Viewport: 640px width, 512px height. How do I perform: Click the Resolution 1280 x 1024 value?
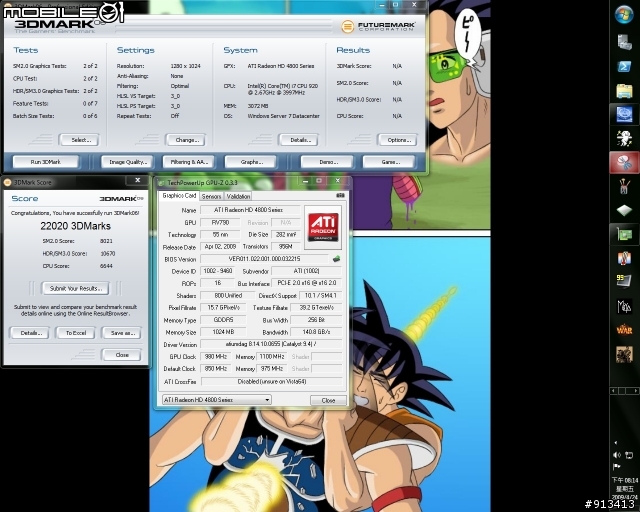point(185,66)
